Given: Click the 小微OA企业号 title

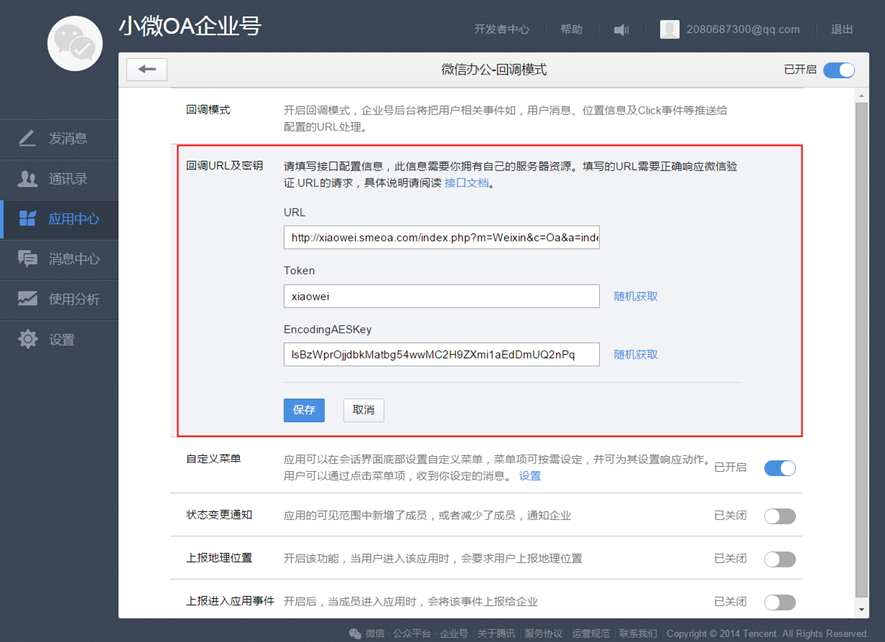Looking at the screenshot, I should [190, 27].
